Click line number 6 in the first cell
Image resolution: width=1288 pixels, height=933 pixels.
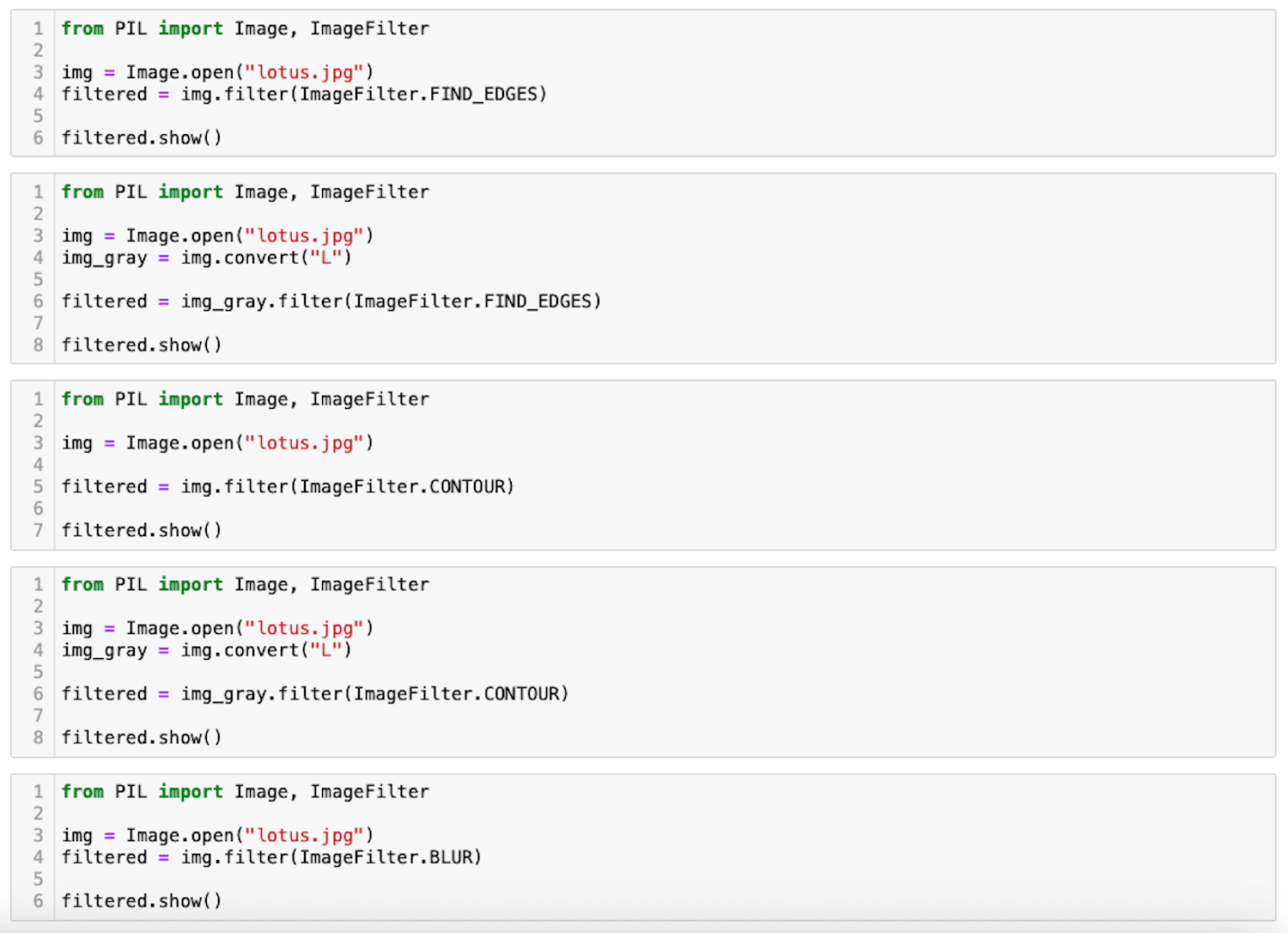click(x=38, y=138)
